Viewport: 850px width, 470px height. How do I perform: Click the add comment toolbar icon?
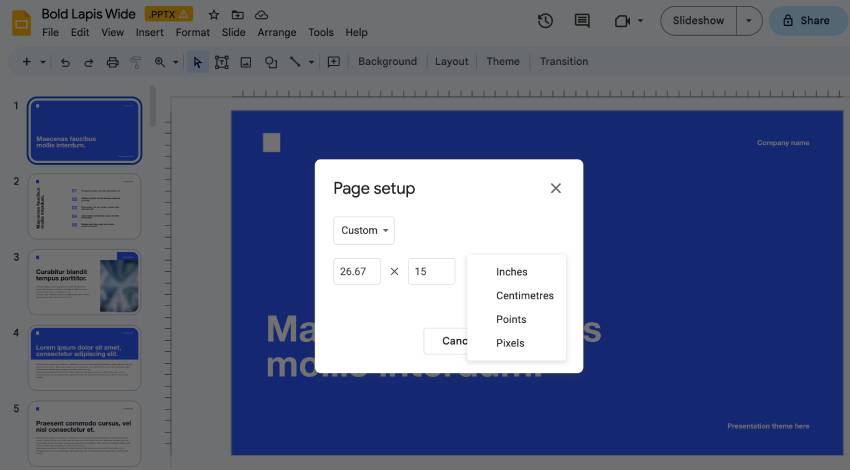[x=334, y=62]
